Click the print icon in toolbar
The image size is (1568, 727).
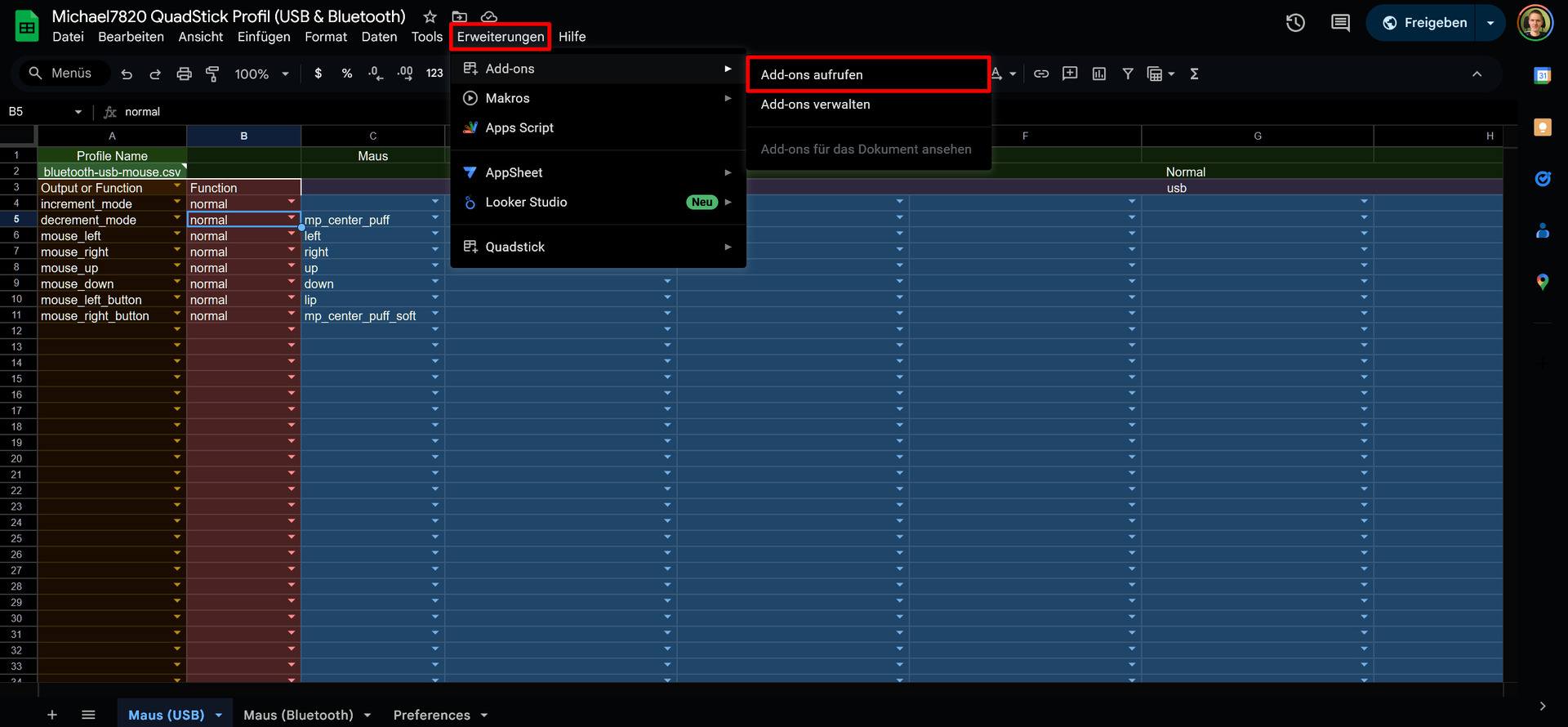184,74
